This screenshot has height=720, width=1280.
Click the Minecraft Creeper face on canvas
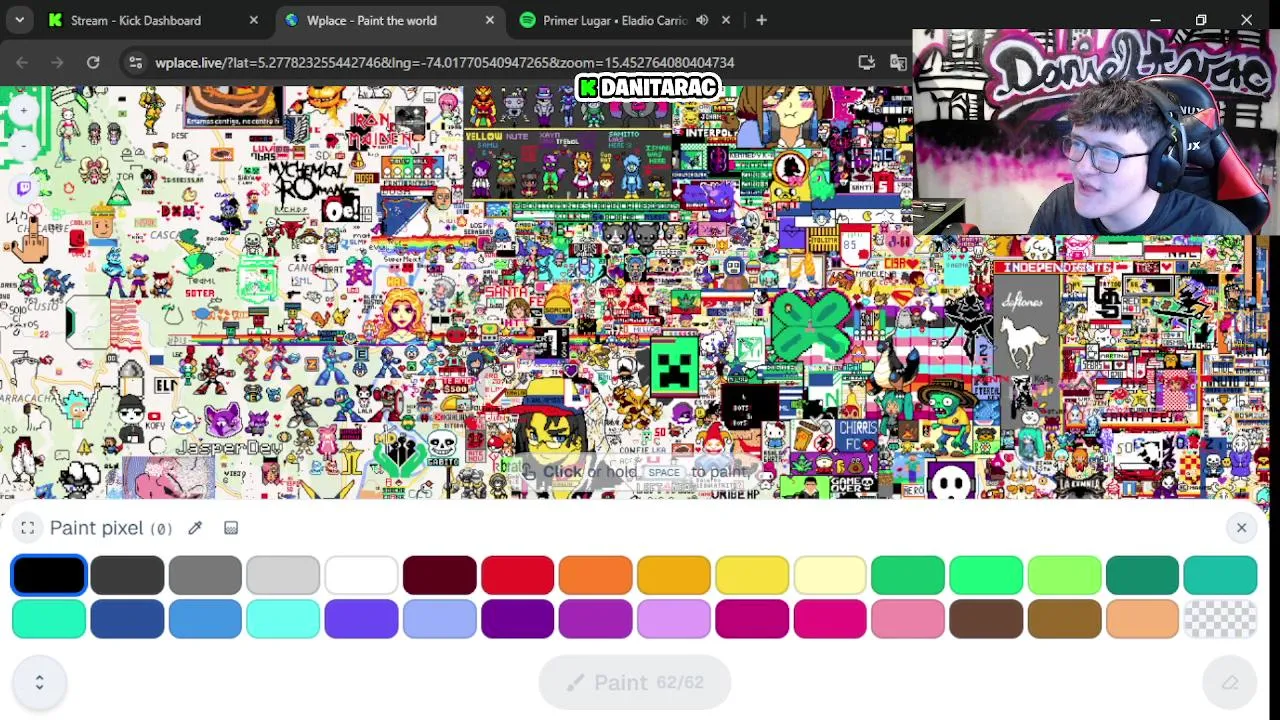point(673,367)
